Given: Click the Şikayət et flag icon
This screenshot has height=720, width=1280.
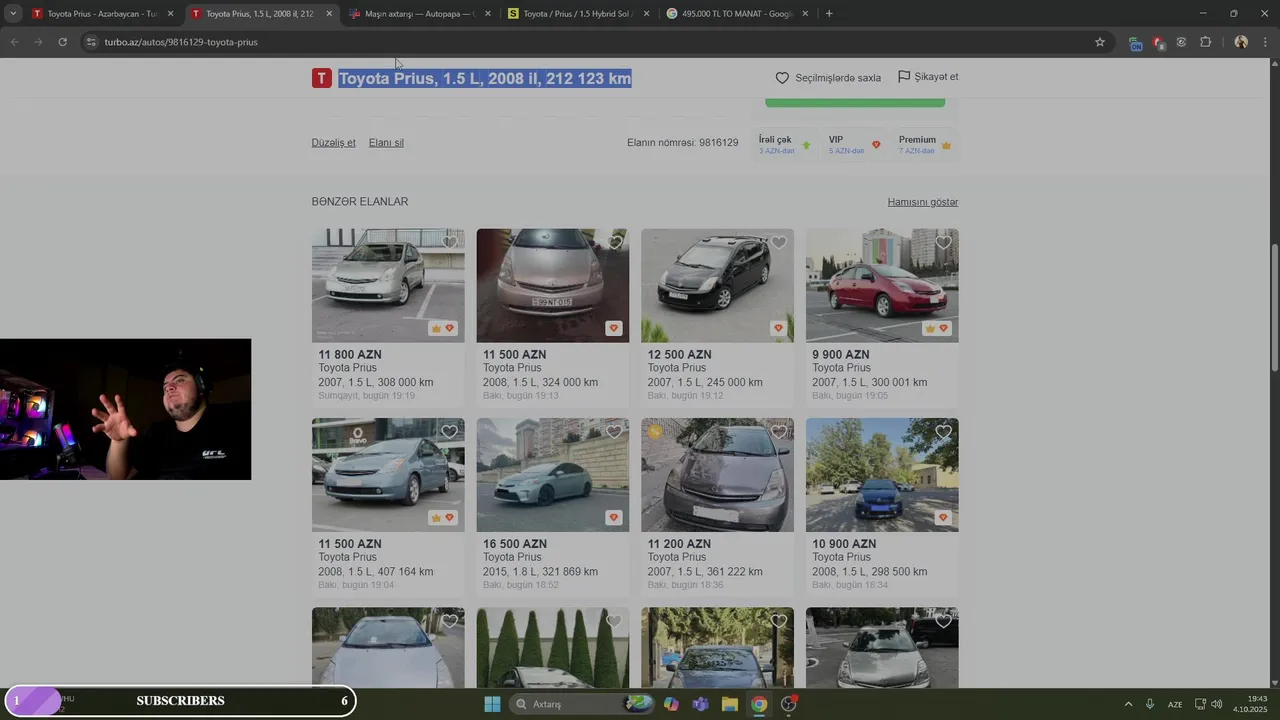Looking at the screenshot, I should [x=904, y=77].
